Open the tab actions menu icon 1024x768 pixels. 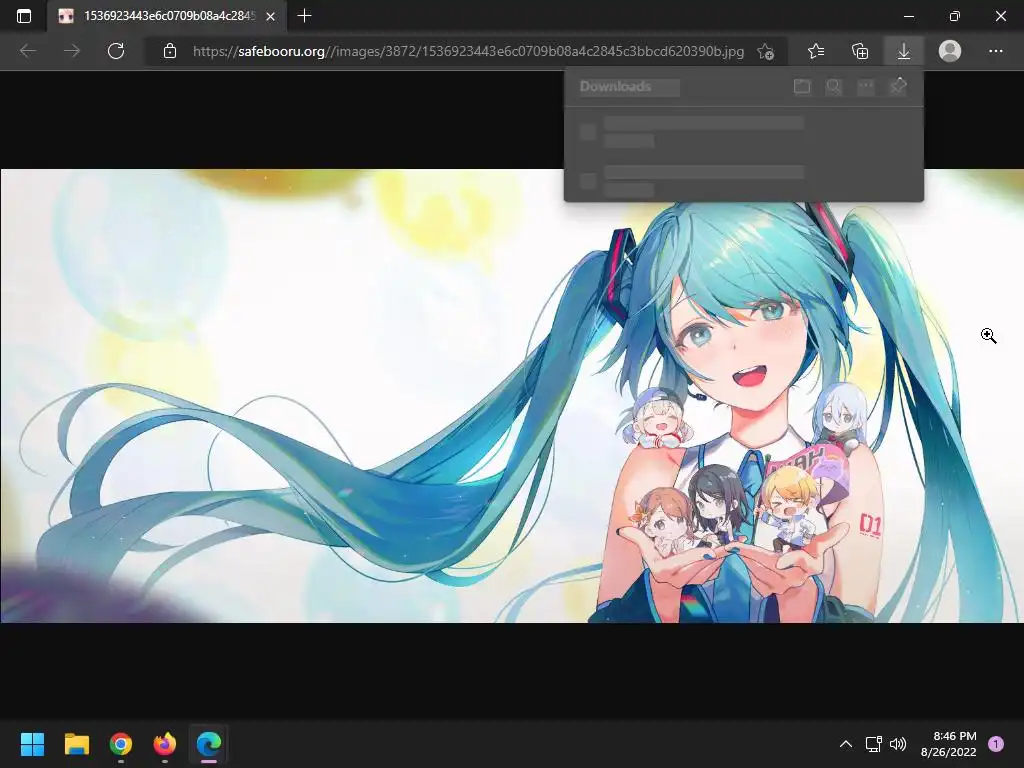(24, 16)
